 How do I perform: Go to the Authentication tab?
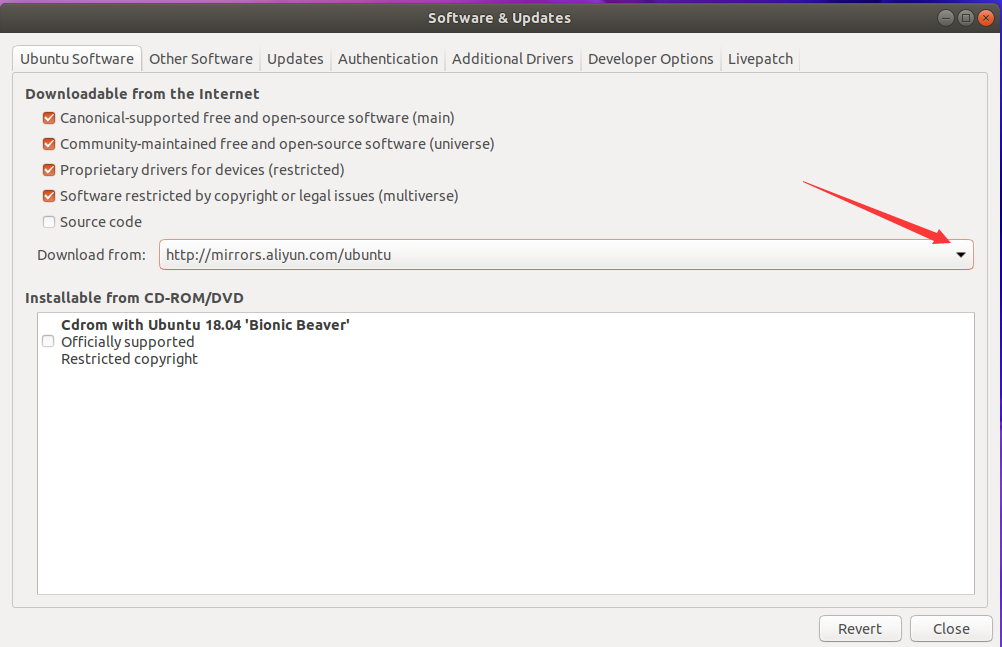point(388,59)
